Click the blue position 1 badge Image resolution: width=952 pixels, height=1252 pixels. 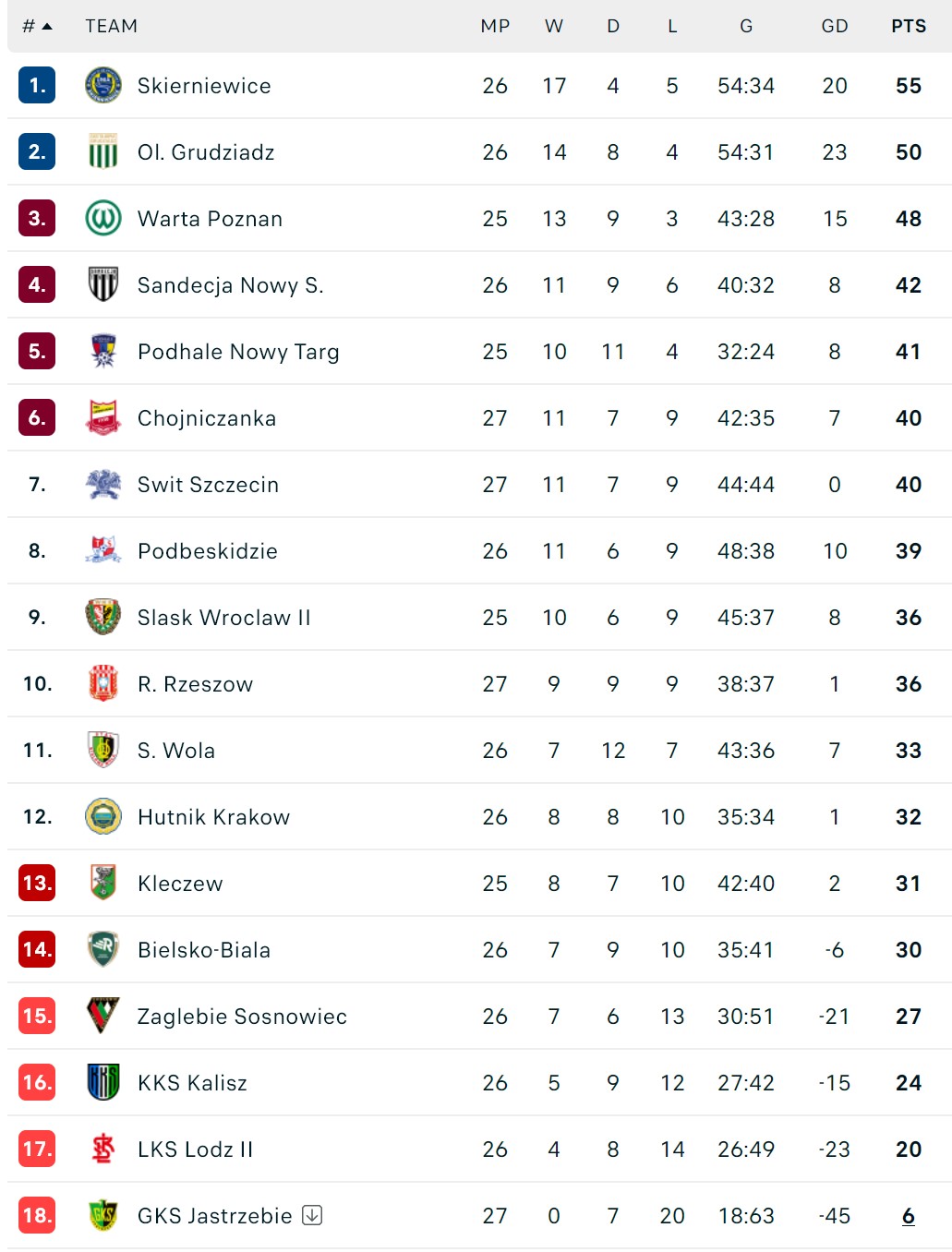pos(37,86)
